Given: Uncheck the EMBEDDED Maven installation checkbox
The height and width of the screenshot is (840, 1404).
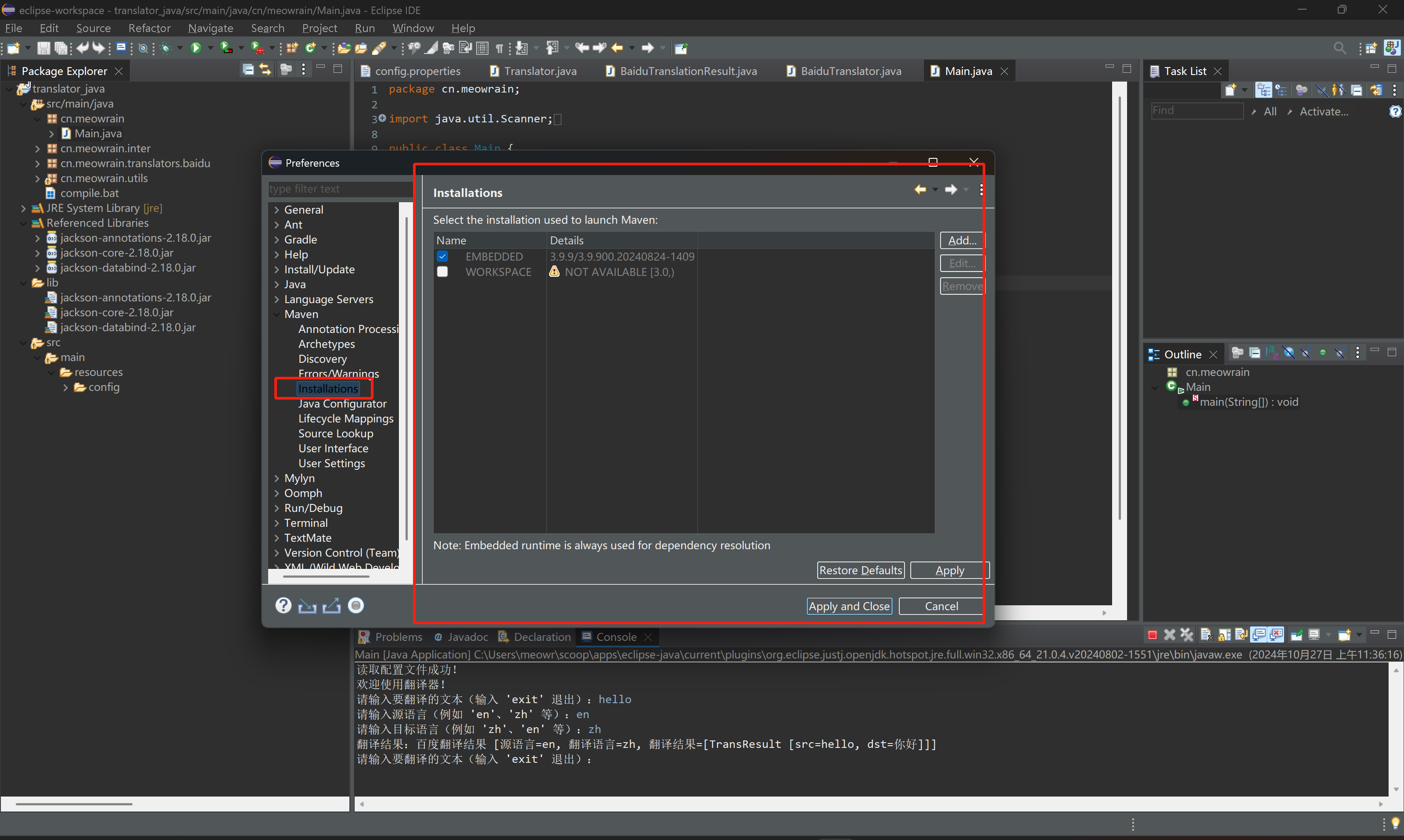Looking at the screenshot, I should (x=442, y=257).
